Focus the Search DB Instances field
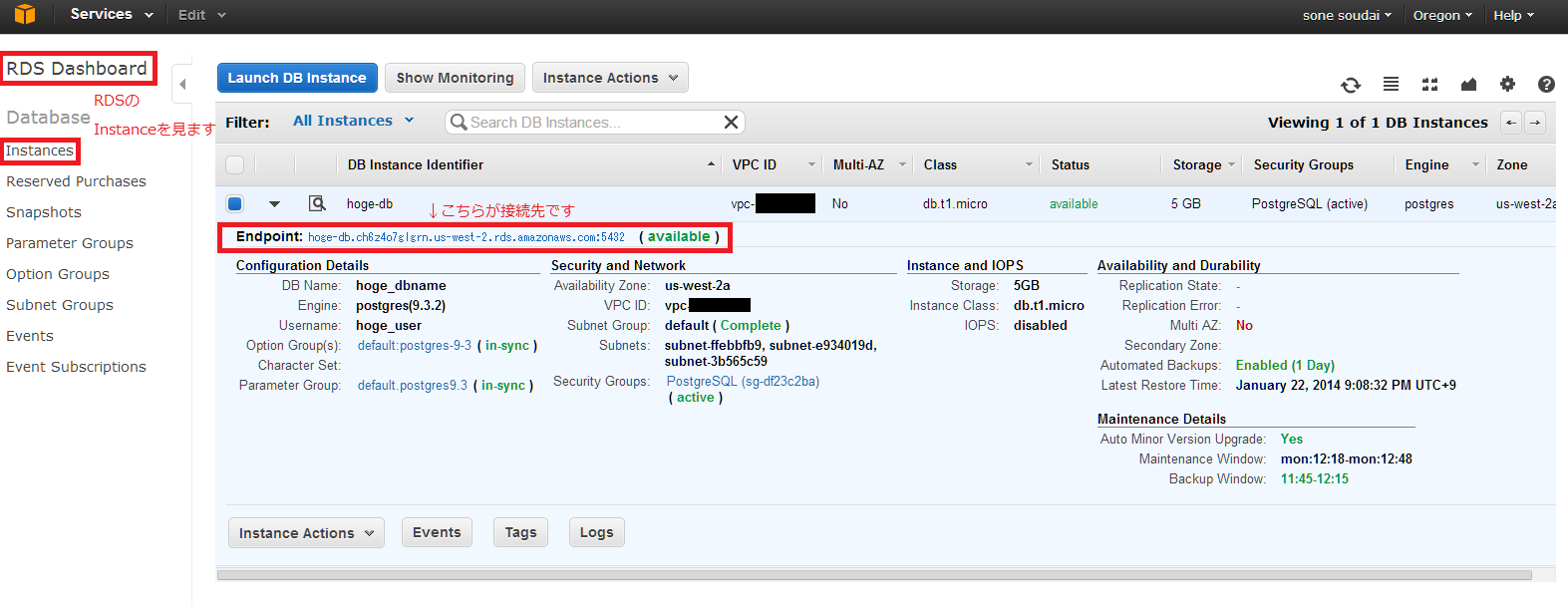 593,122
